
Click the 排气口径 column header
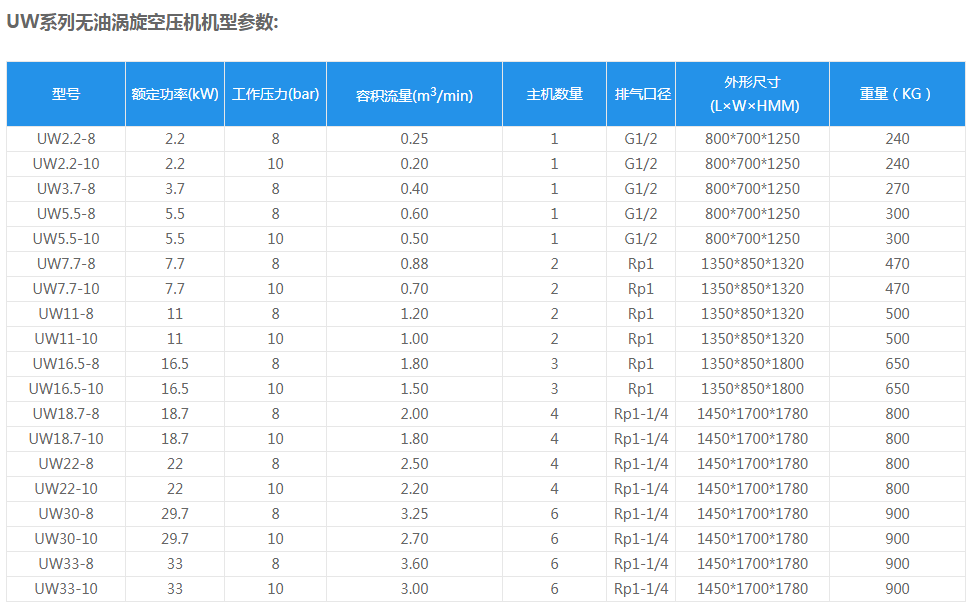click(641, 94)
